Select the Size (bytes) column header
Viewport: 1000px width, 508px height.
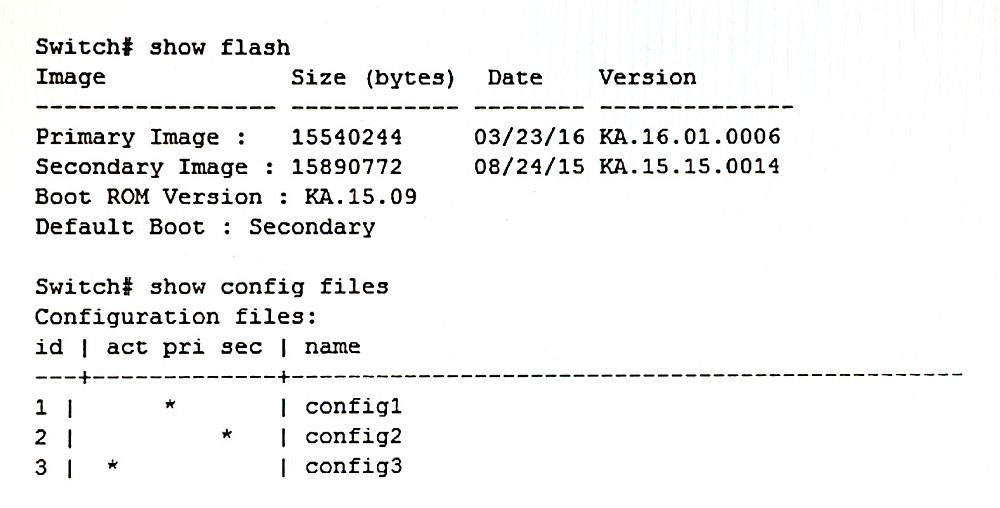[373, 77]
